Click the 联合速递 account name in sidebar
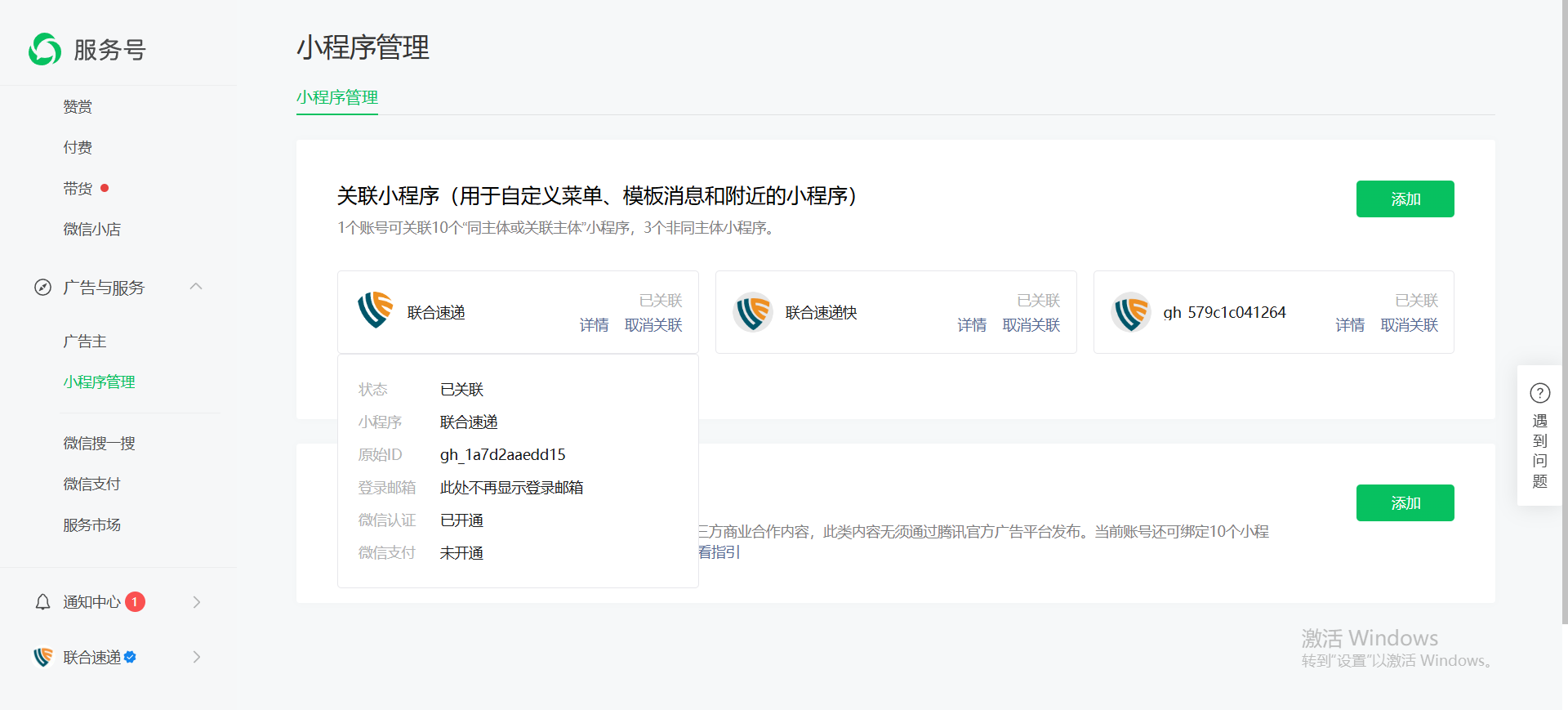Image resolution: width=1568 pixels, height=710 pixels. 91,658
